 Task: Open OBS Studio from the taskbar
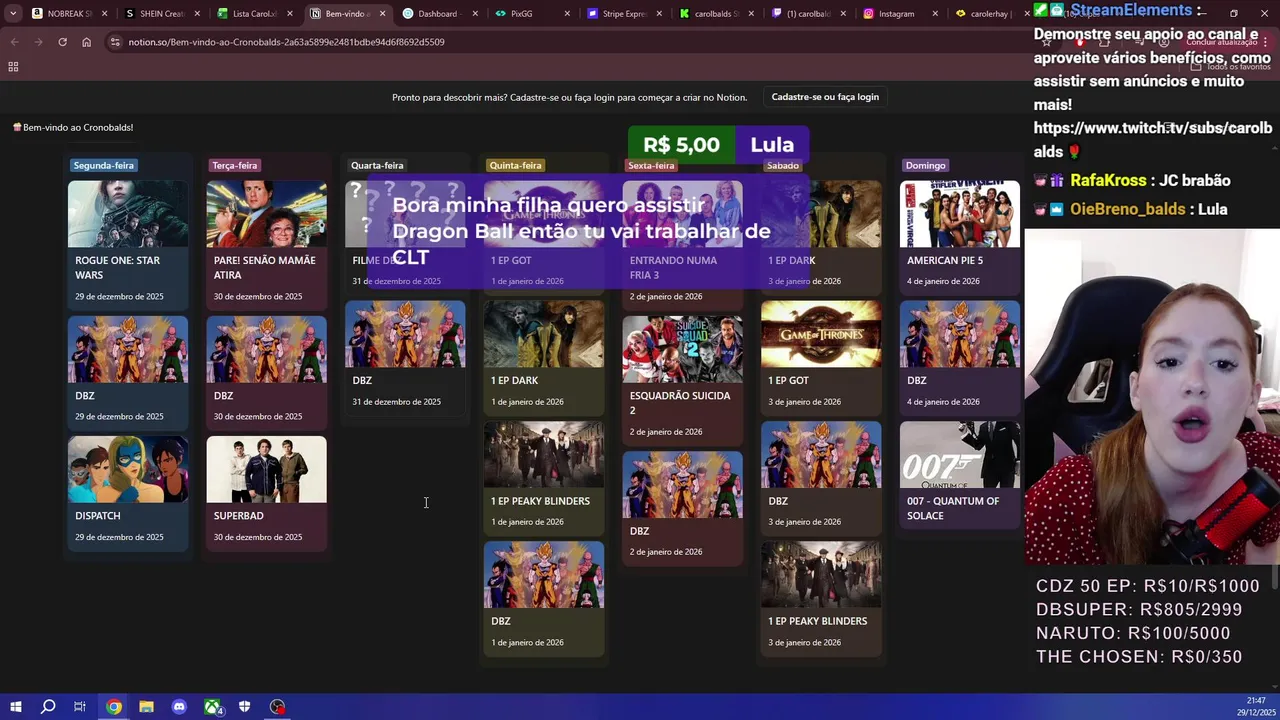pyautogui.click(x=278, y=707)
